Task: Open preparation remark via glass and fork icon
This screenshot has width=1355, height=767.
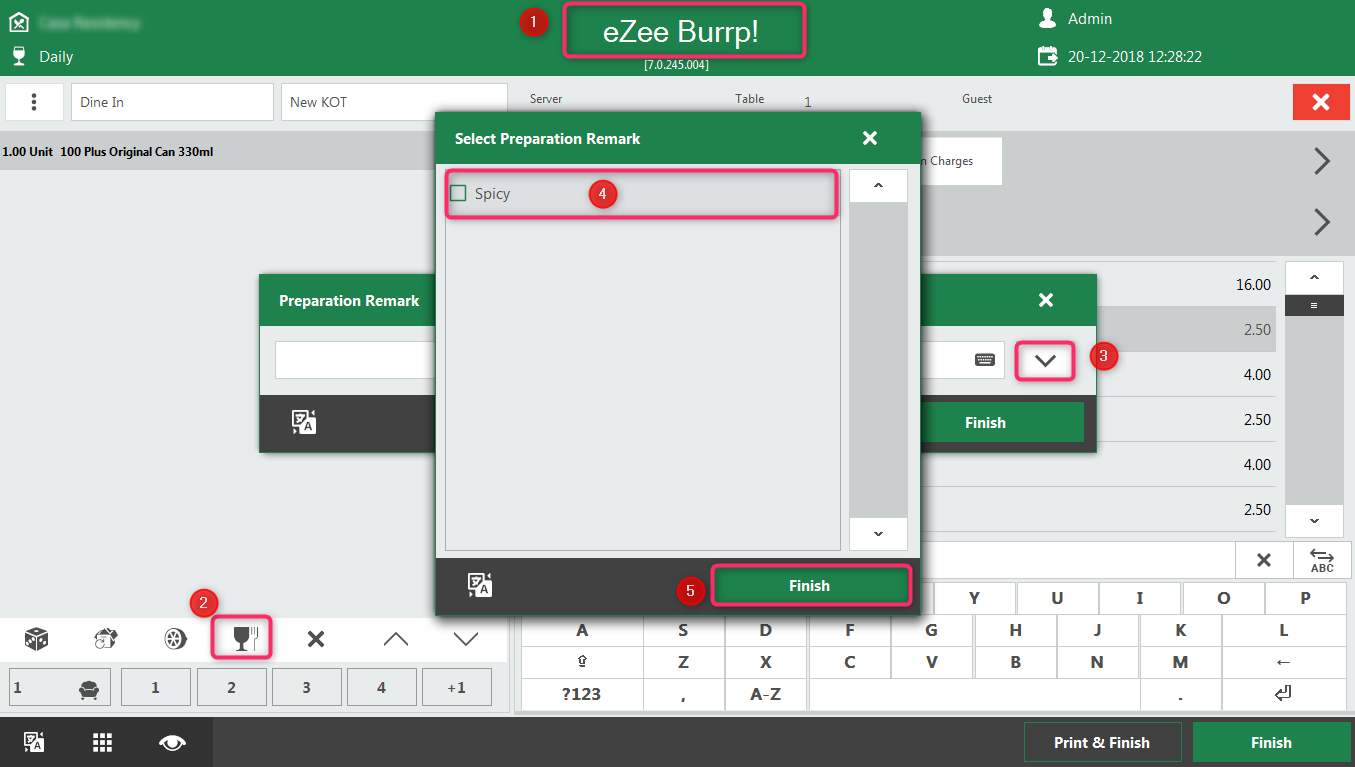Action: point(246,639)
